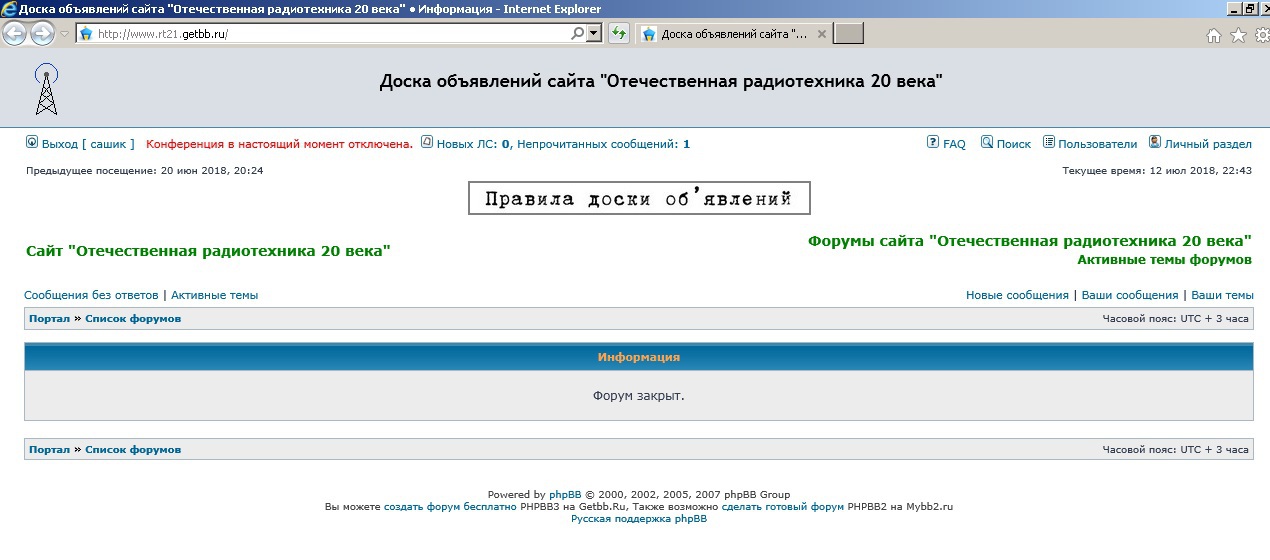
Task: Click 'Текущее время: 12 июл 2018, 22:43' text
Action: click(x=1157, y=171)
